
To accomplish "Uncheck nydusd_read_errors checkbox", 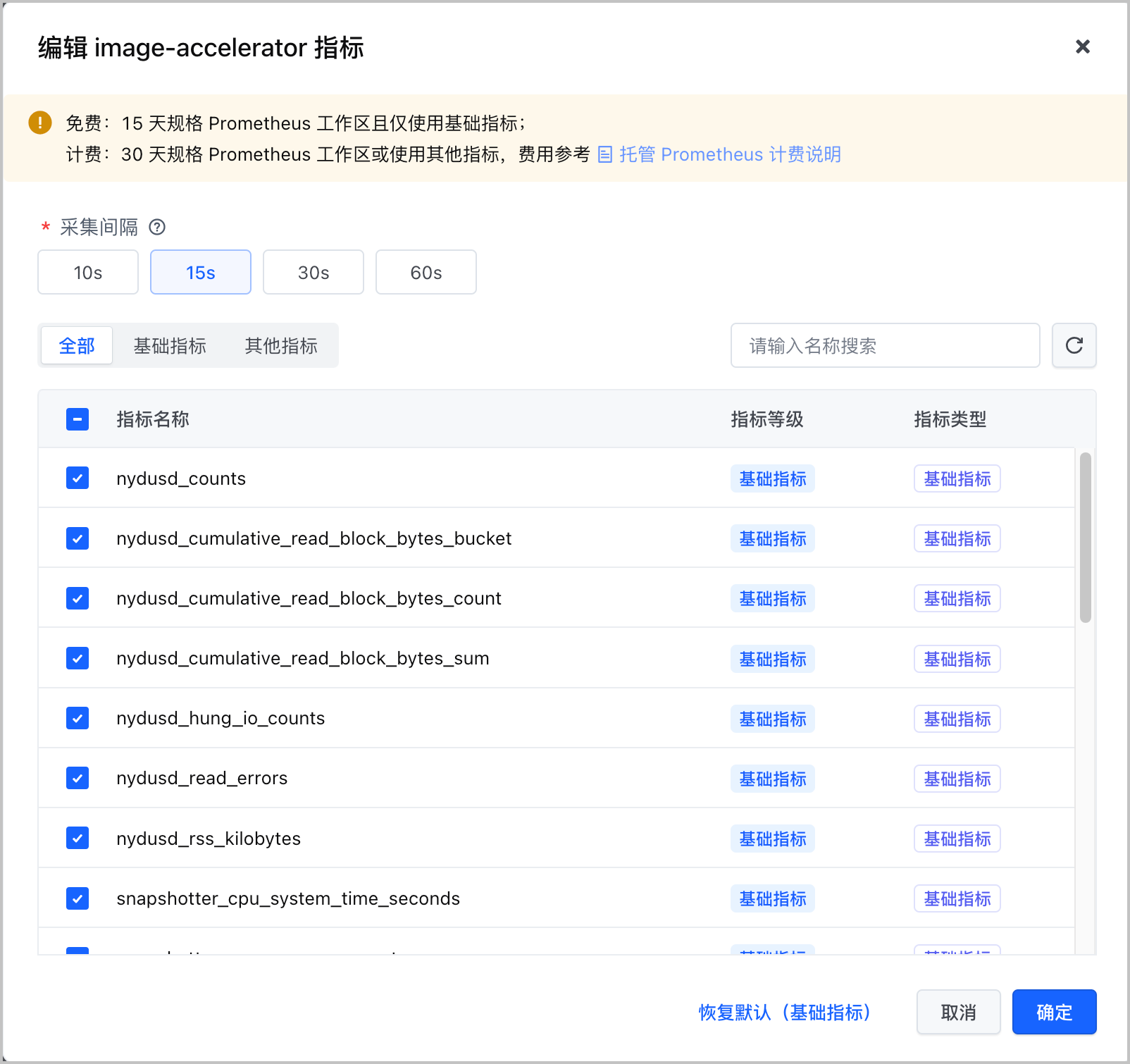I will 77,778.
